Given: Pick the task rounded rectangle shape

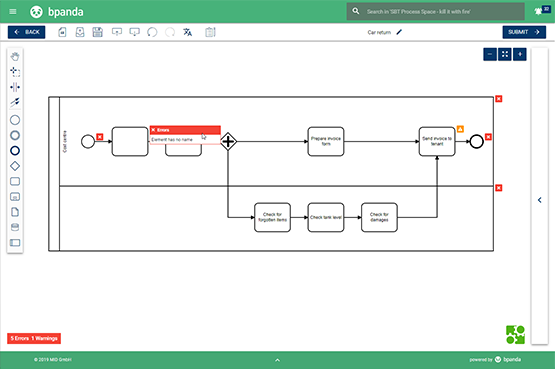Looking at the screenshot, I should pyautogui.click(x=15, y=181).
